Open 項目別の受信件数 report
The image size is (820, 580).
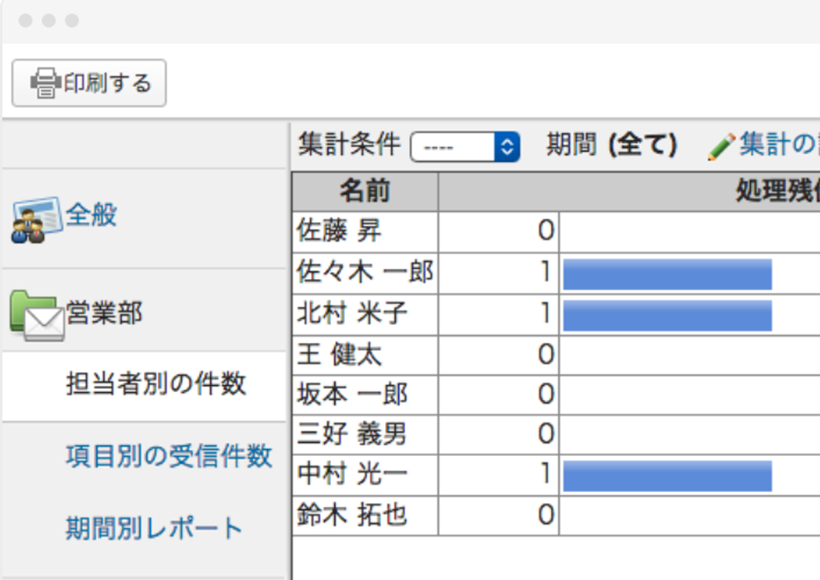pyautogui.click(x=169, y=455)
